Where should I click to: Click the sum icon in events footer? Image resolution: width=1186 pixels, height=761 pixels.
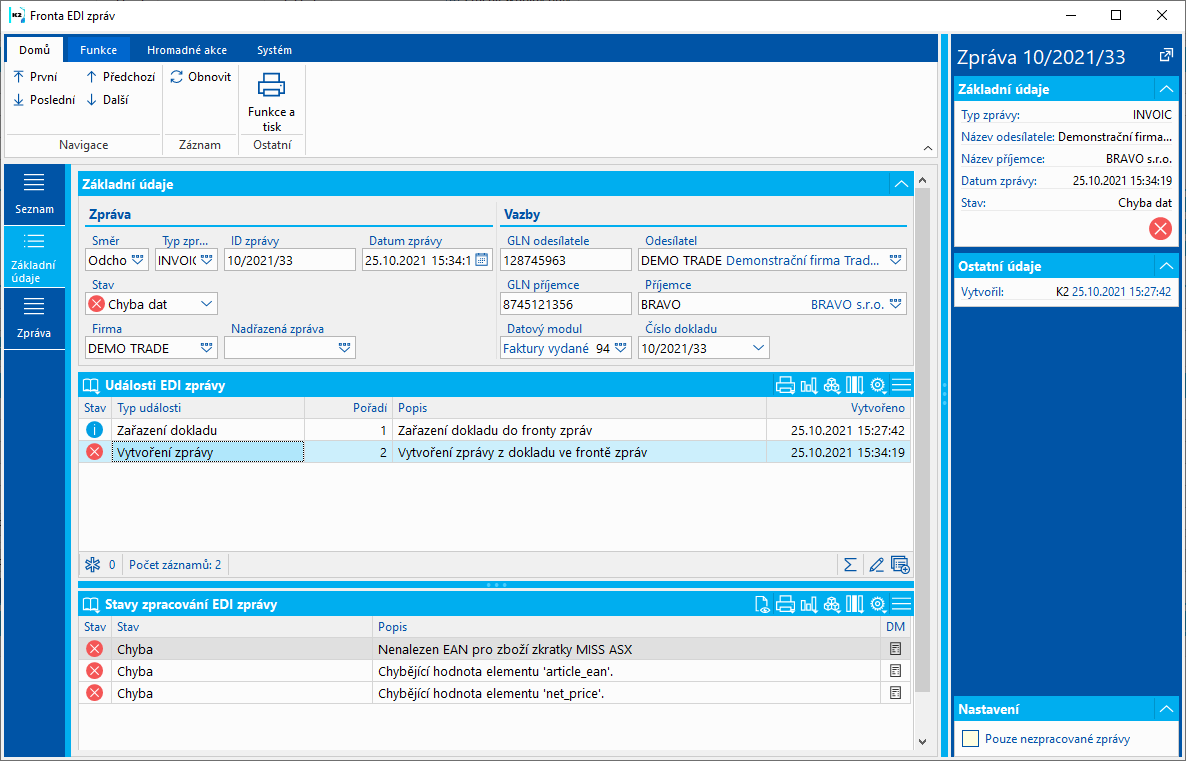click(x=850, y=565)
